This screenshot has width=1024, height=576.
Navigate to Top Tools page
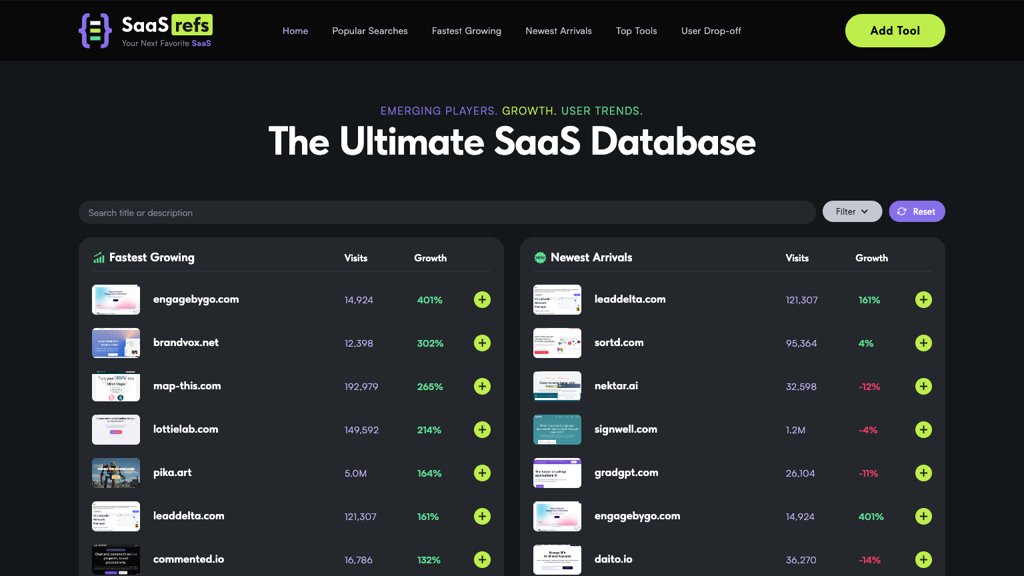[636, 31]
